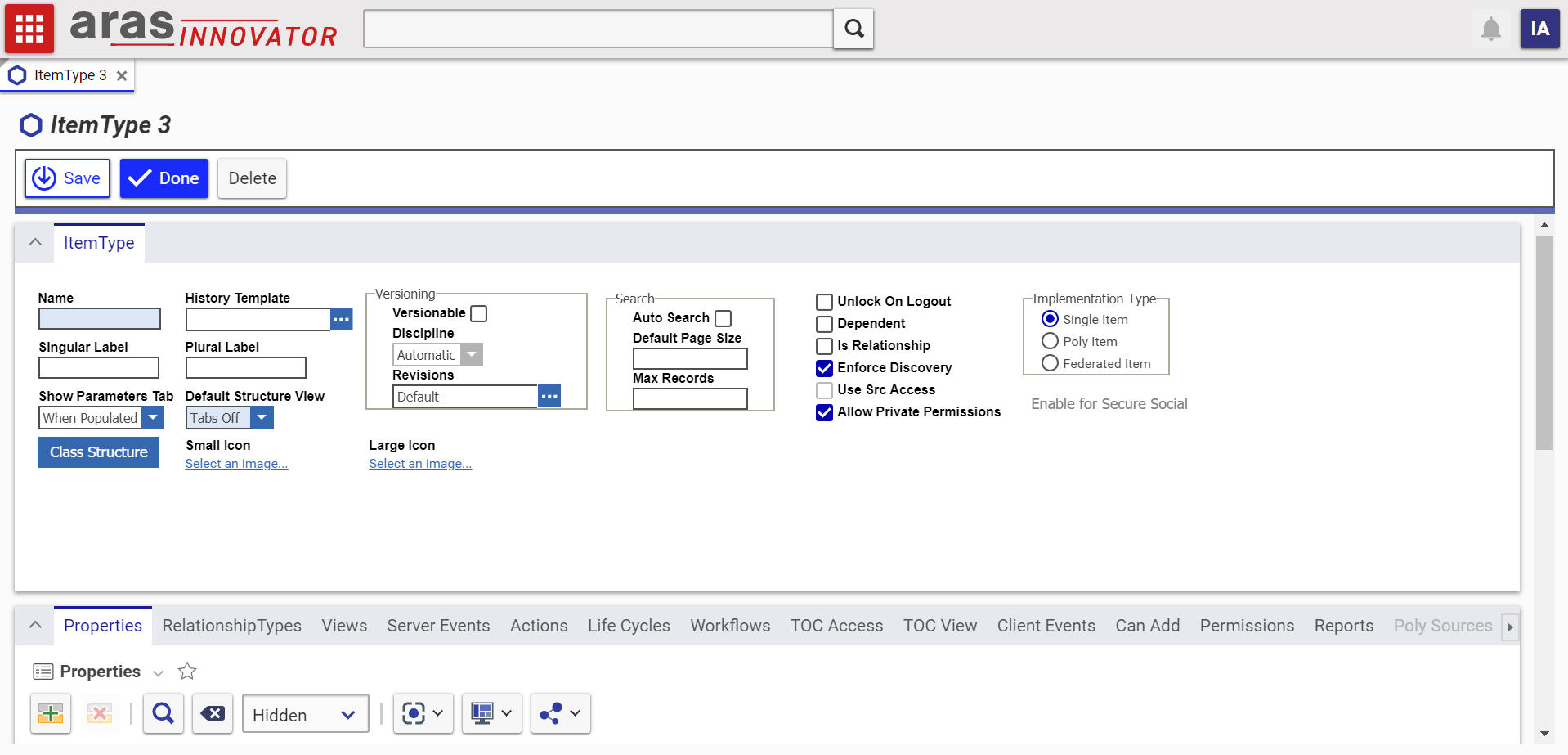
Task: Open the main navigation grid menu
Action: point(29,29)
